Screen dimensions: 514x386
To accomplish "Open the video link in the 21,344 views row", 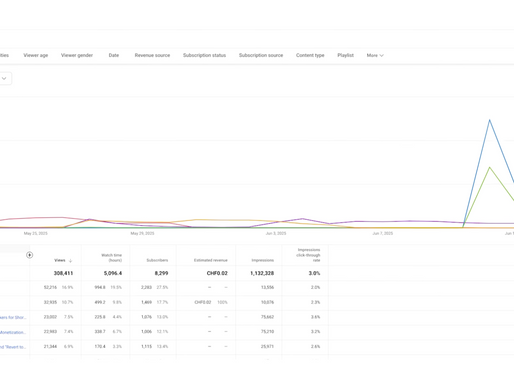I will point(13,347).
